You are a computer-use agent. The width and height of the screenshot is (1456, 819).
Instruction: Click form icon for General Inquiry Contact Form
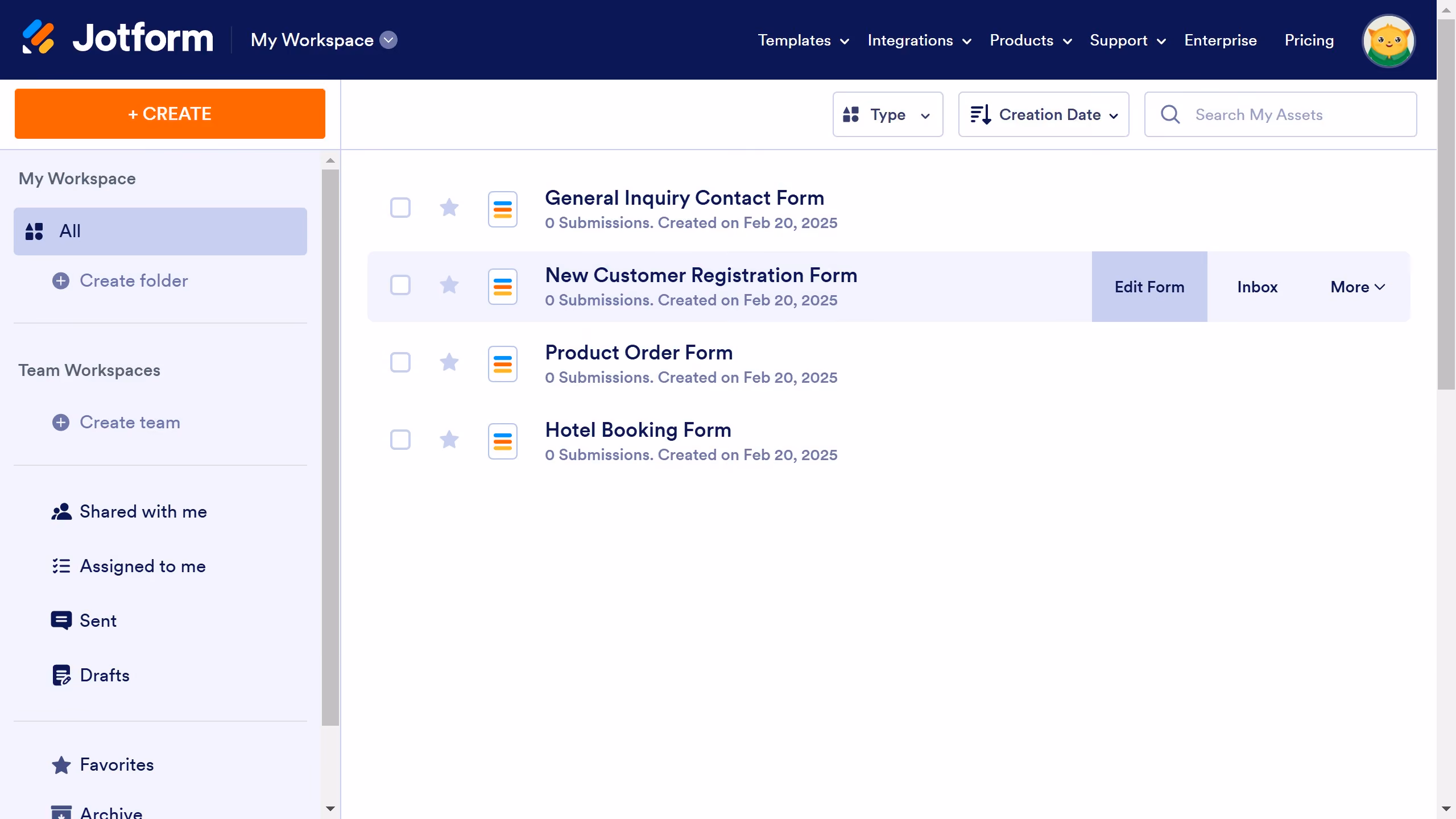[503, 209]
